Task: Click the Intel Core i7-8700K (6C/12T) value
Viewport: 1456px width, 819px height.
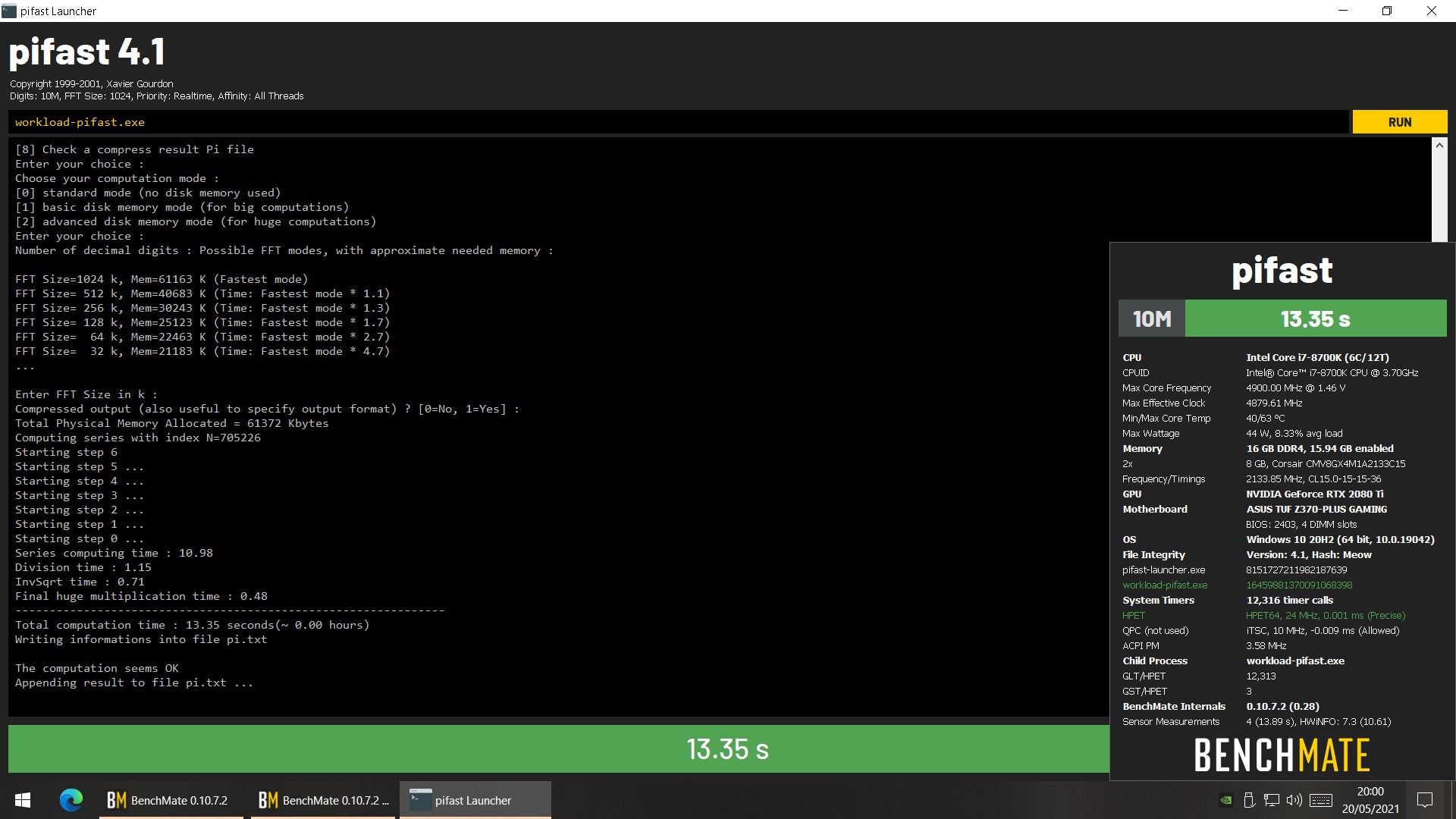Action: (x=1317, y=357)
